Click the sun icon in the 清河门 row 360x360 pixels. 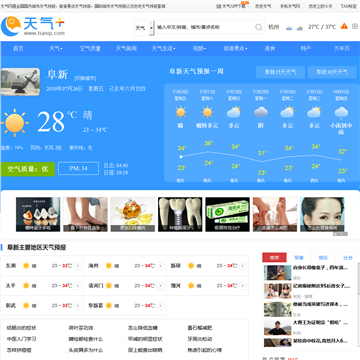pos(108,286)
